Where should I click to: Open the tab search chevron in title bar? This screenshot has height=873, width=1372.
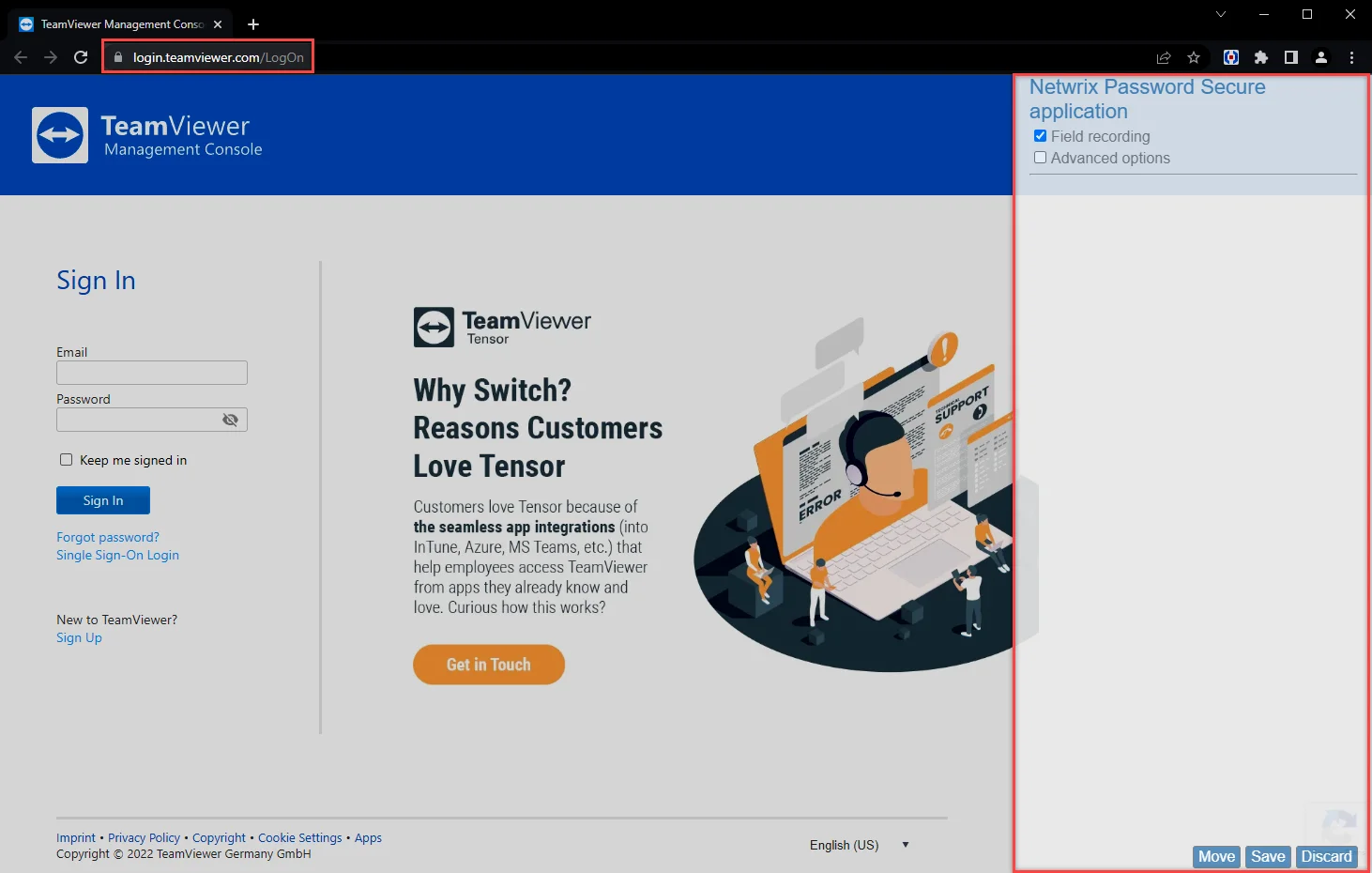(1221, 14)
